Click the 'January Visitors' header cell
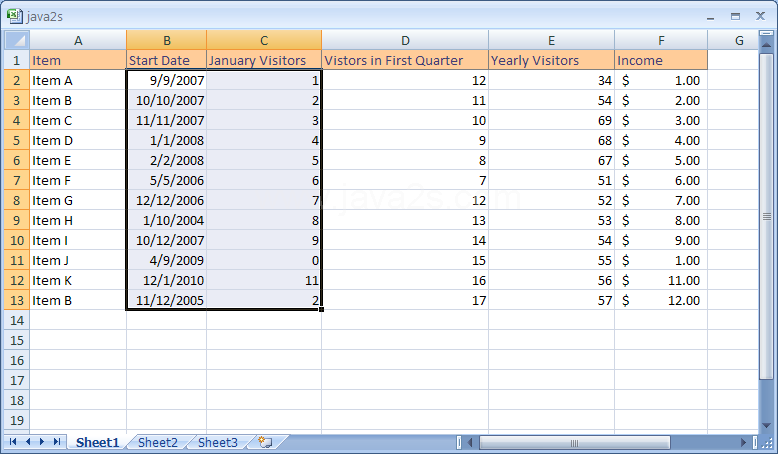Viewport: 778px width, 454px height. tap(264, 60)
